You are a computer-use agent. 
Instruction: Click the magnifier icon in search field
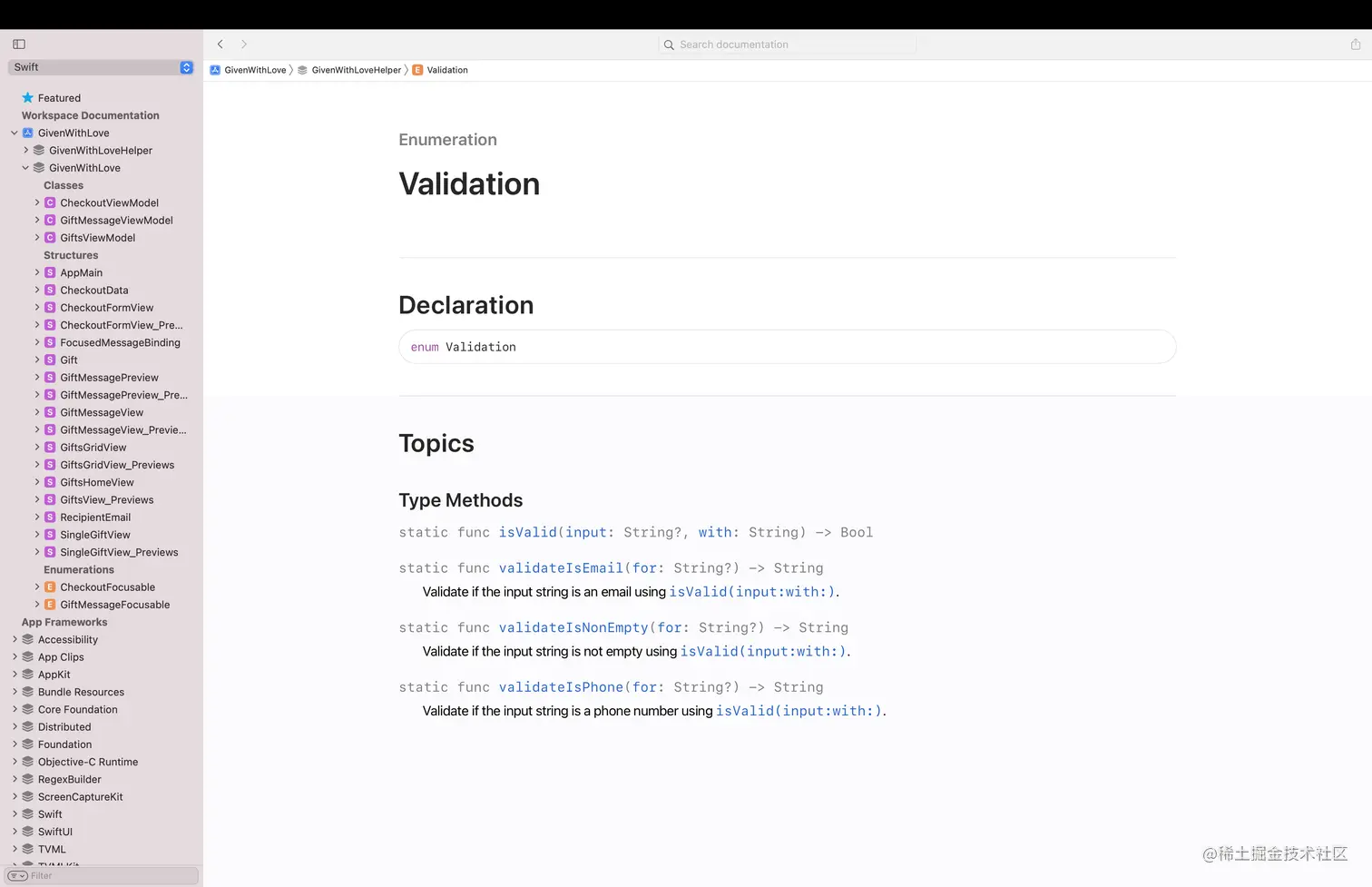coord(669,44)
